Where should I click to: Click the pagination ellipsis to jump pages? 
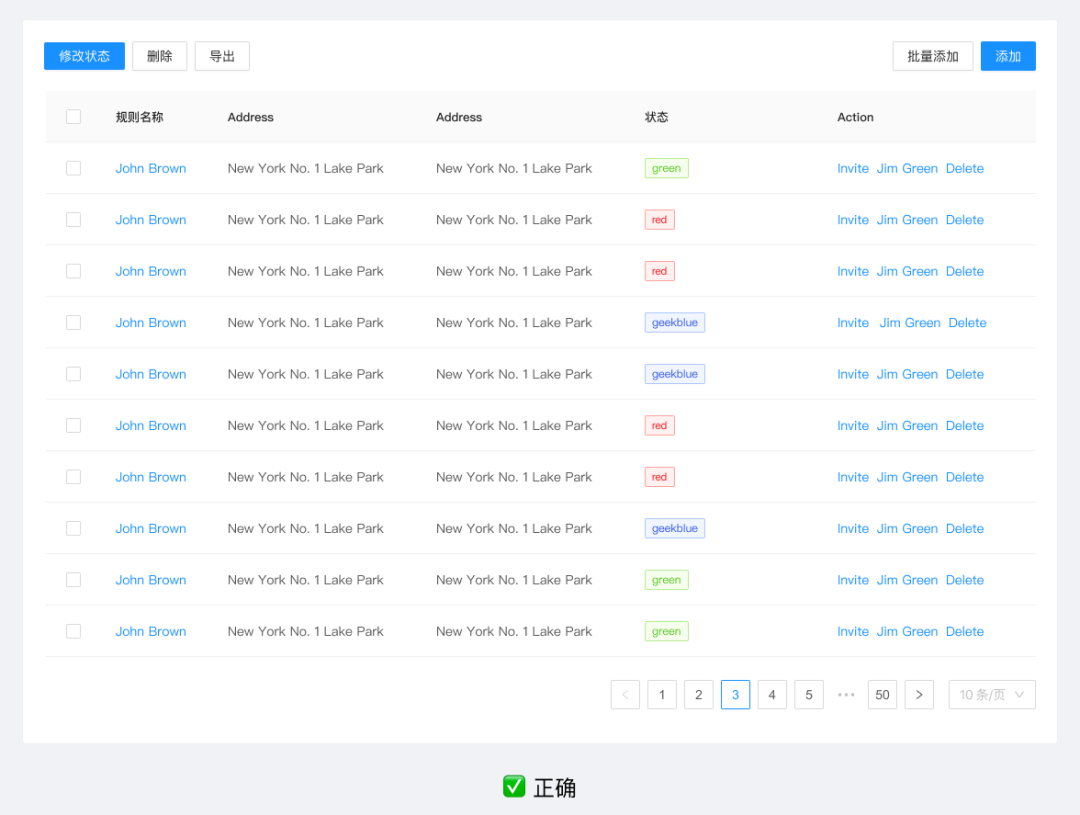(x=846, y=695)
